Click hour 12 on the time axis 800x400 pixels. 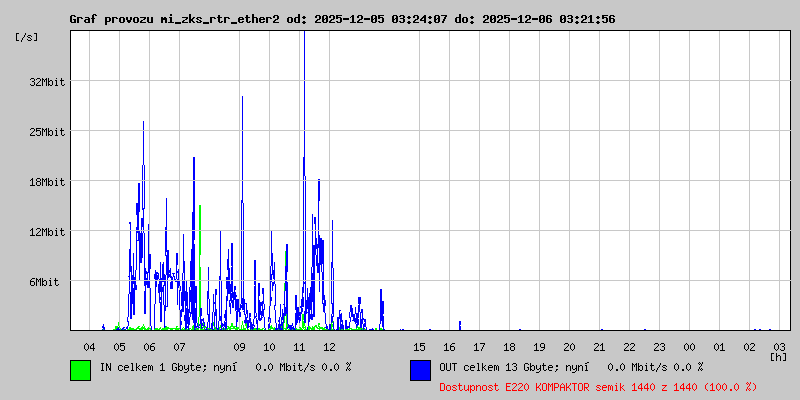(x=329, y=346)
